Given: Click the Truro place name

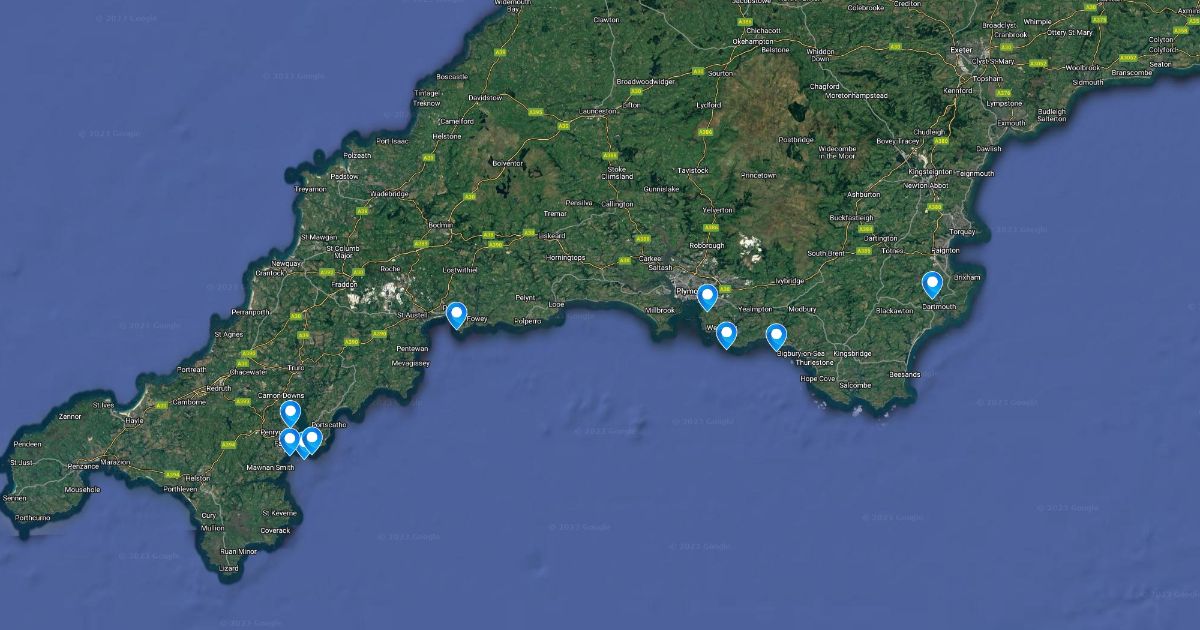Looking at the screenshot, I should 295,368.
